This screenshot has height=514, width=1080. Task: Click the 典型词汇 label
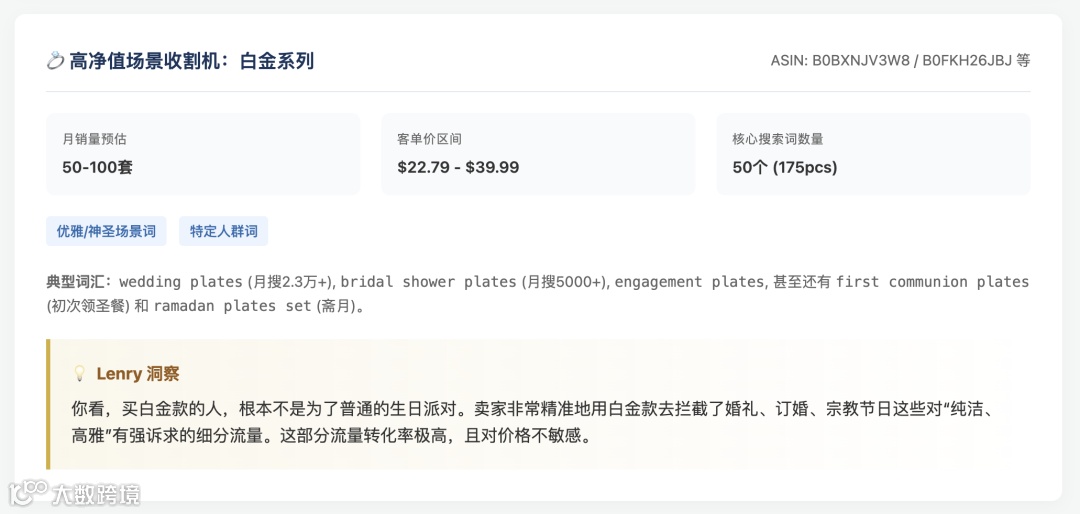tap(78, 282)
